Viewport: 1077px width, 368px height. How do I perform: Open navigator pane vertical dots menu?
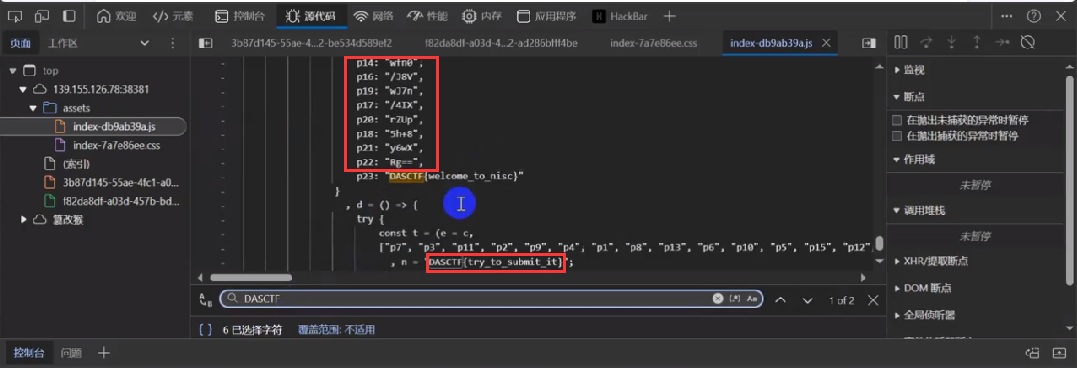click(x=172, y=43)
